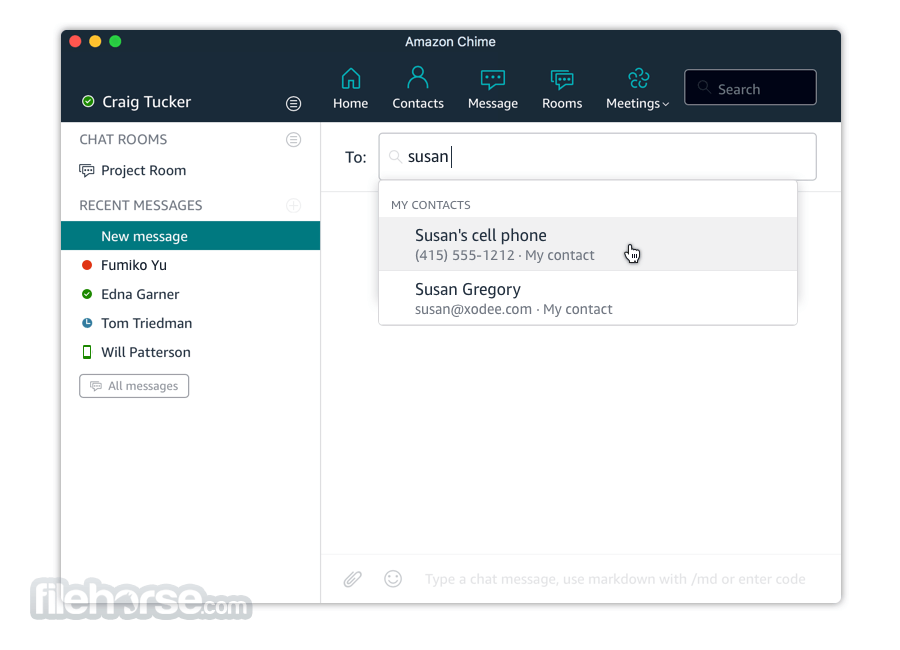The height and width of the screenshot is (650, 900).
Task: Maximize the Amazon Chime window
Action: [x=115, y=41]
